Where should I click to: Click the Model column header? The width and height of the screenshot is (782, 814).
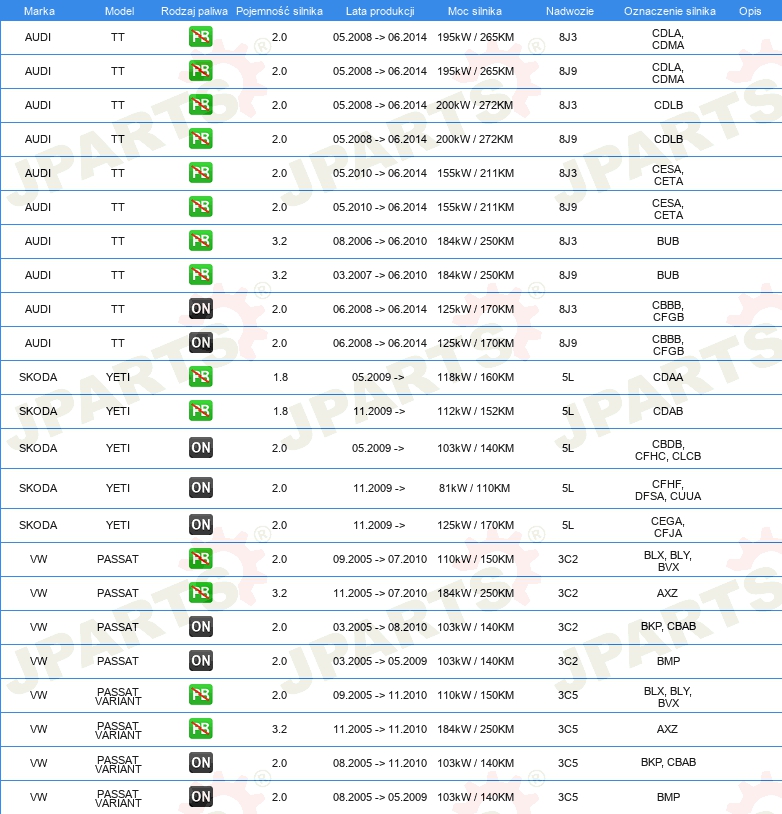[119, 11]
